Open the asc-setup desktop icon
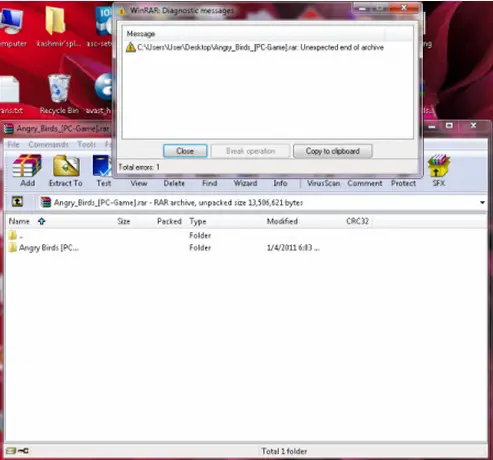 click(x=100, y=27)
